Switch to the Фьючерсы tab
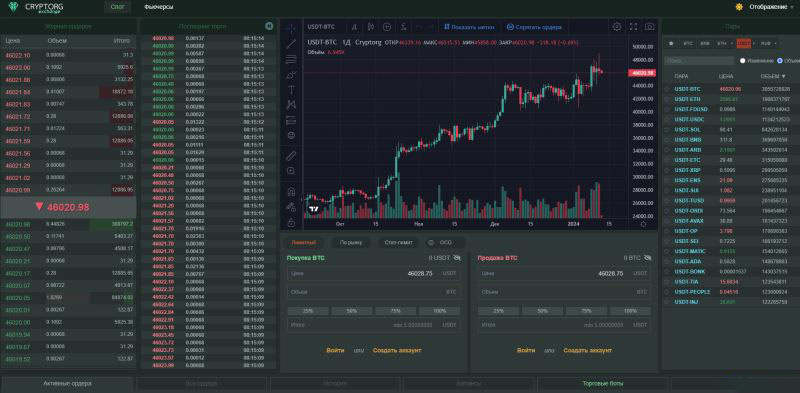The width and height of the screenshot is (800, 393). 158,7
